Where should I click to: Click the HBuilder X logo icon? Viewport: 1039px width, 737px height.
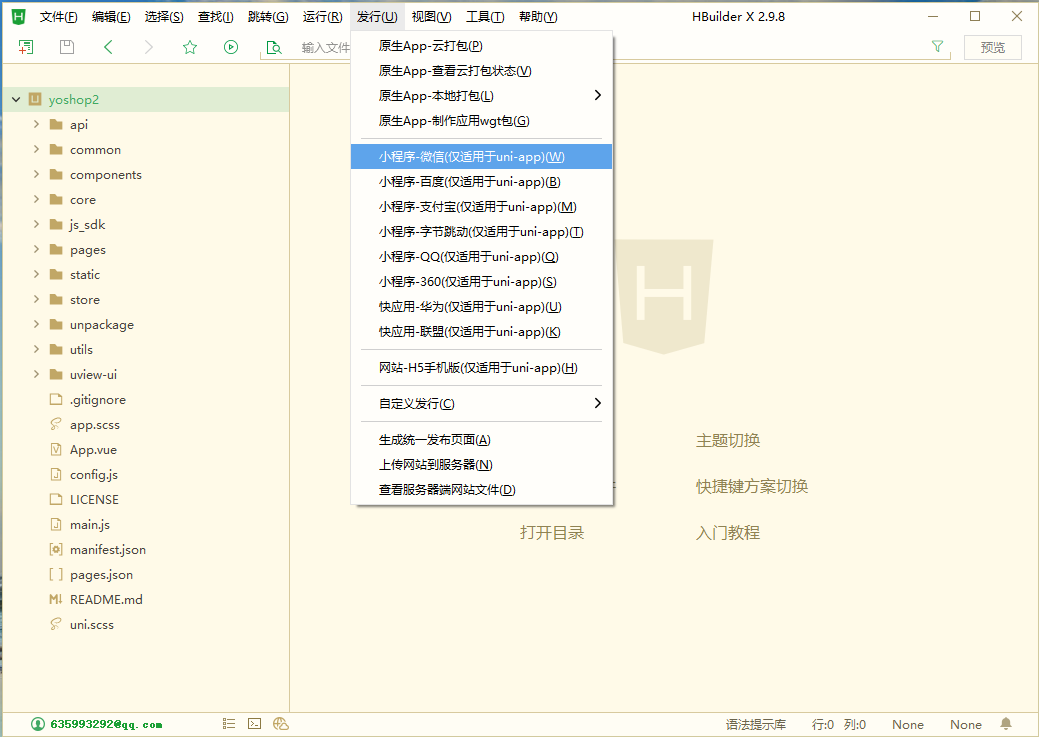pyautogui.click(x=18, y=17)
